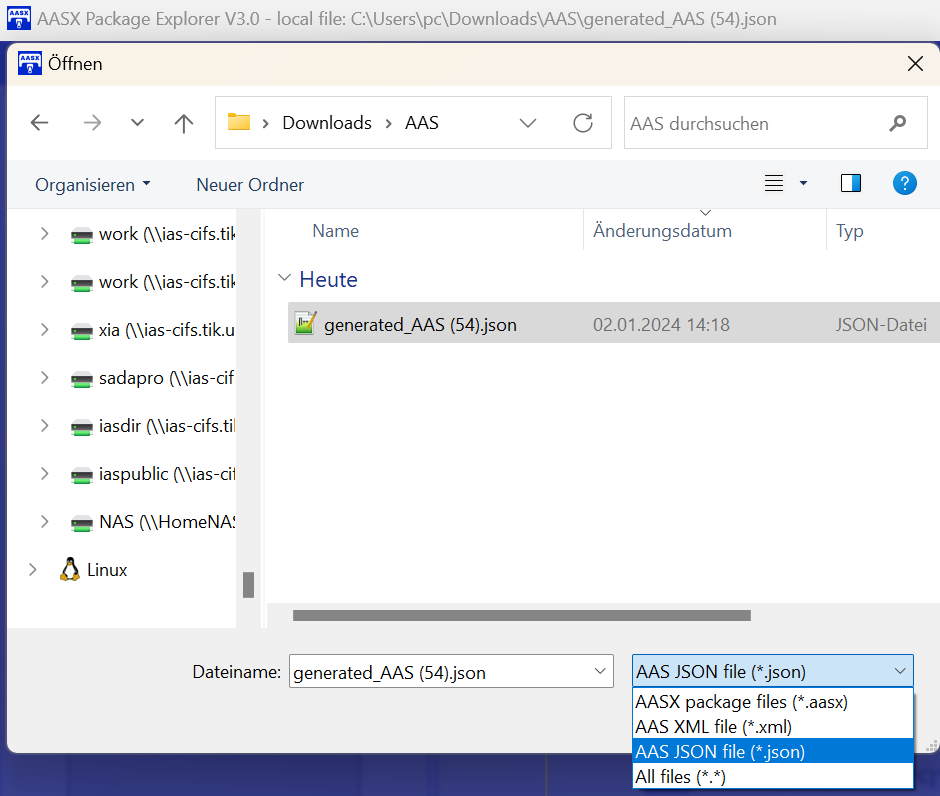Expand the address bar path dropdown
The image size is (940, 796).
528,123
